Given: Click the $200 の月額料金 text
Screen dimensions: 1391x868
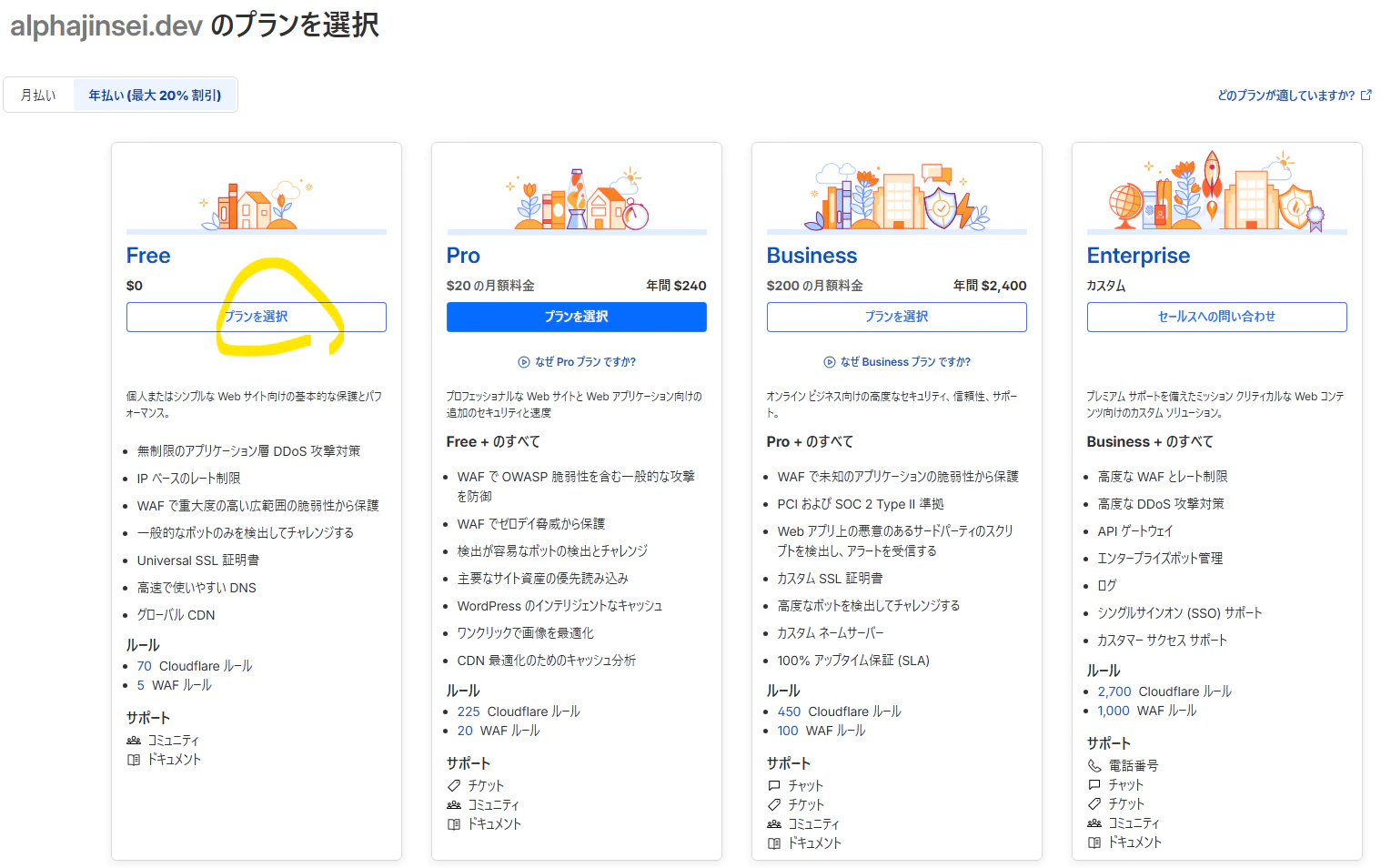Looking at the screenshot, I should [815, 286].
